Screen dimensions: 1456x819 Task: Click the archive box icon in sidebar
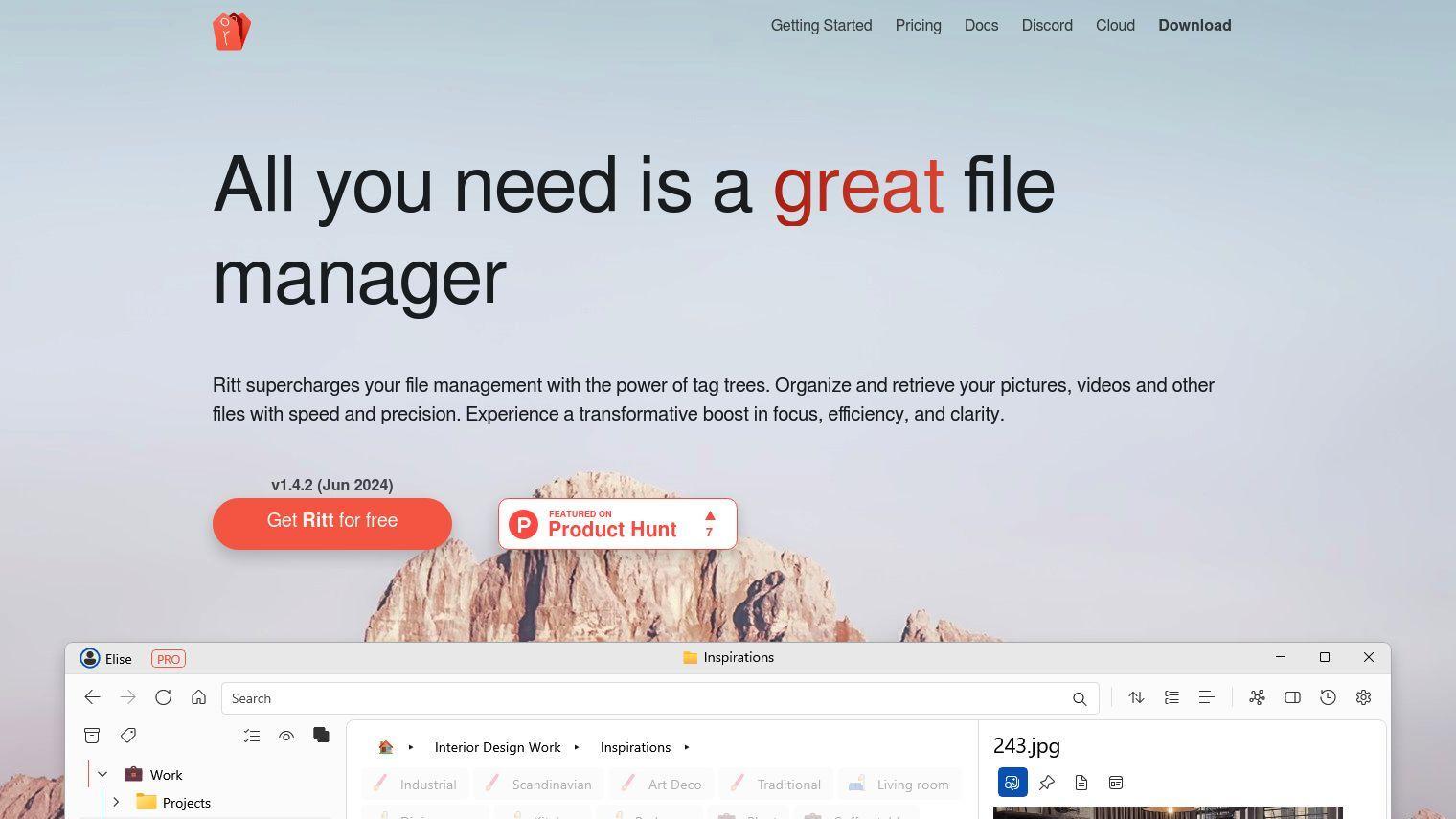(x=92, y=736)
